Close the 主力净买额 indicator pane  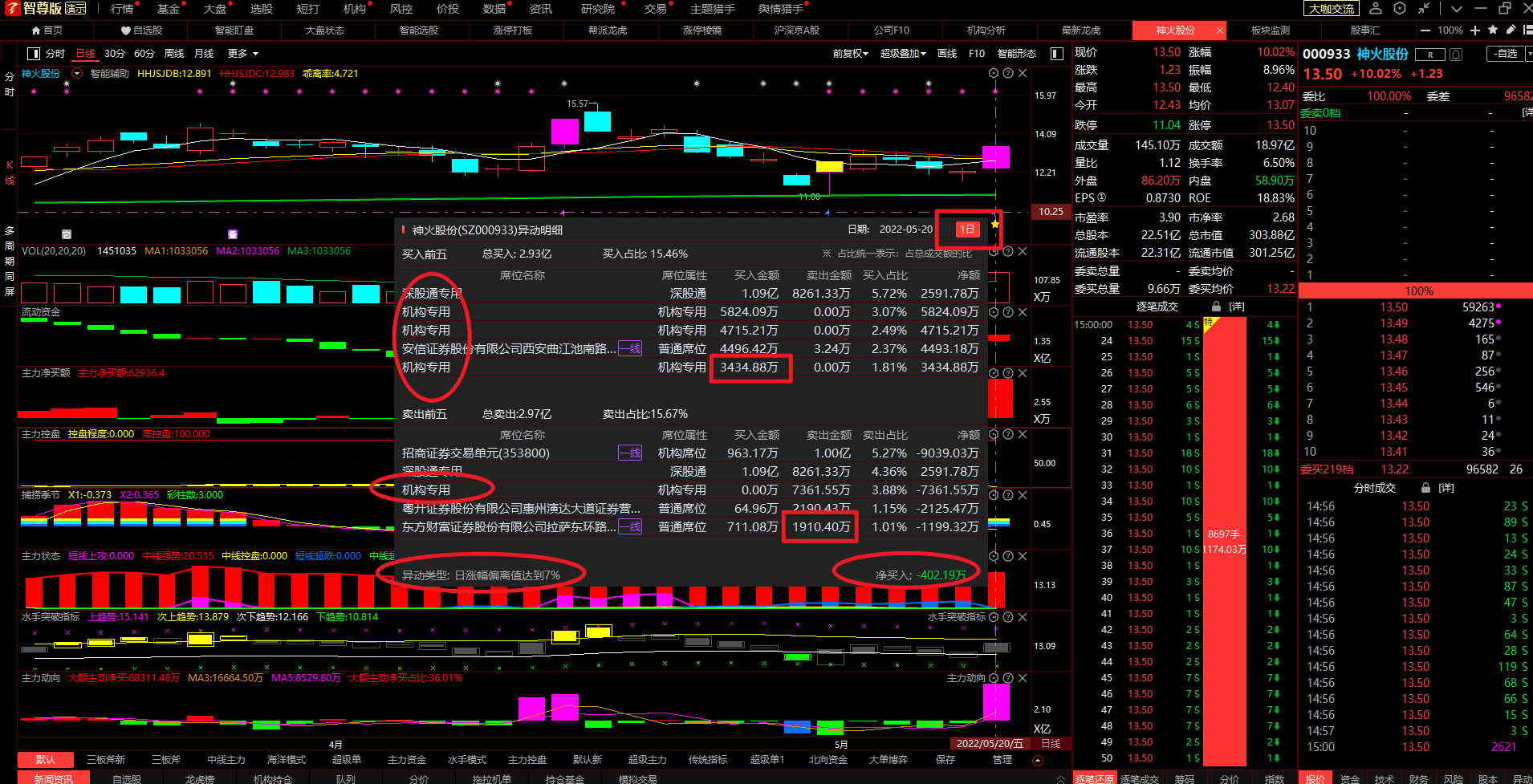coord(1023,373)
